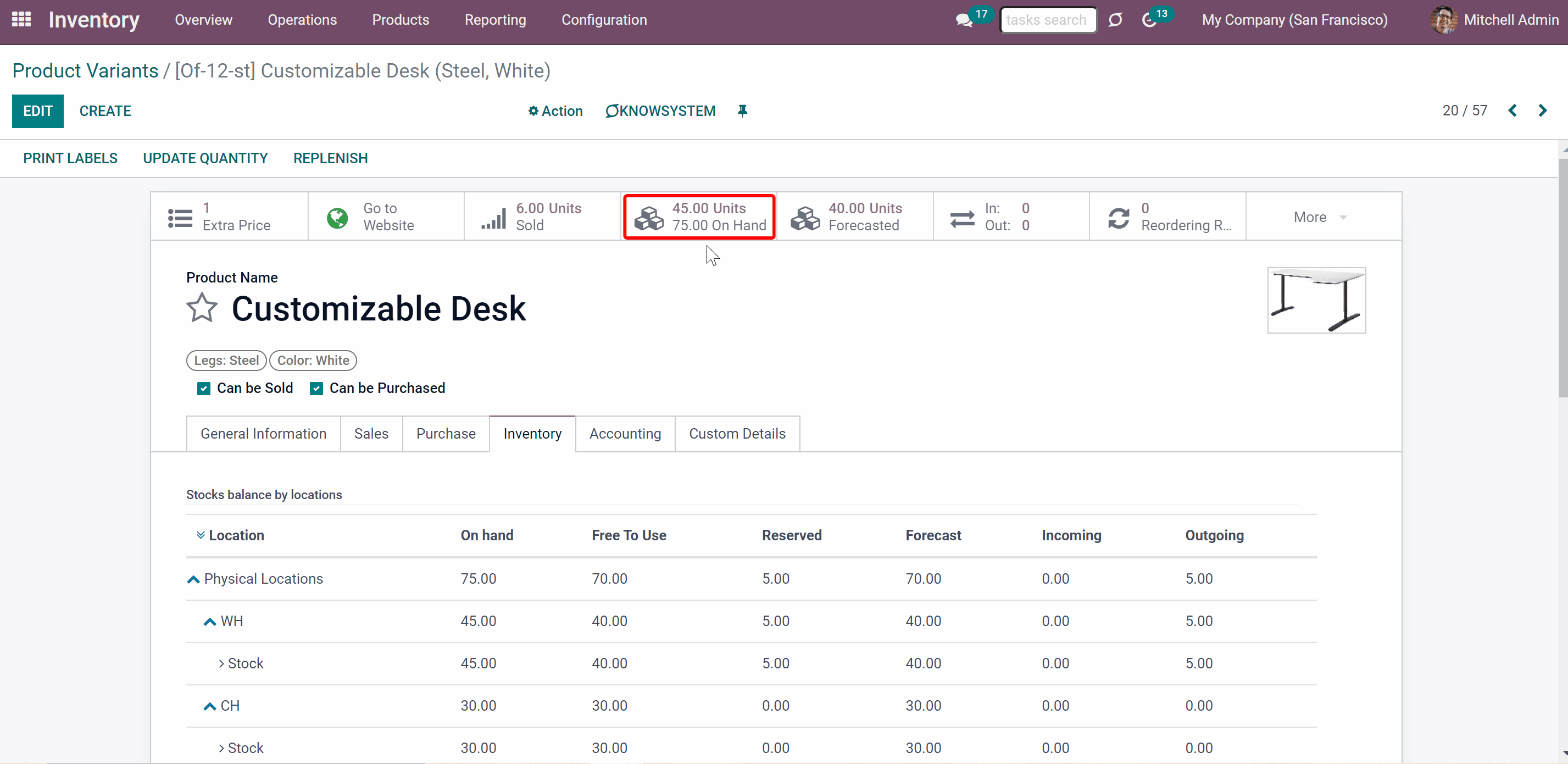Expand the Stock row under CH
The image size is (1568, 764).
tap(221, 748)
